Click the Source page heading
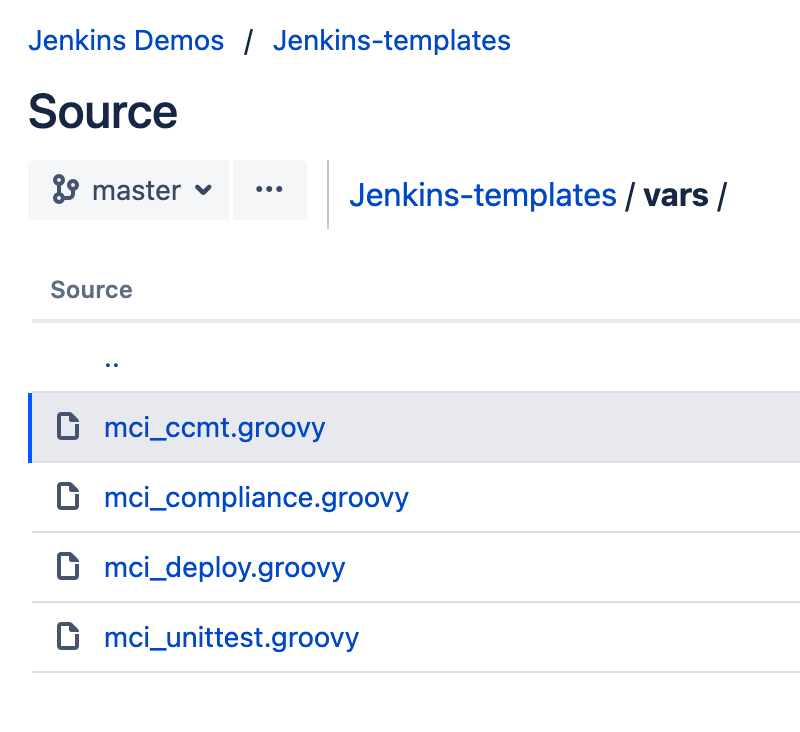This screenshot has width=800, height=732. [x=103, y=111]
